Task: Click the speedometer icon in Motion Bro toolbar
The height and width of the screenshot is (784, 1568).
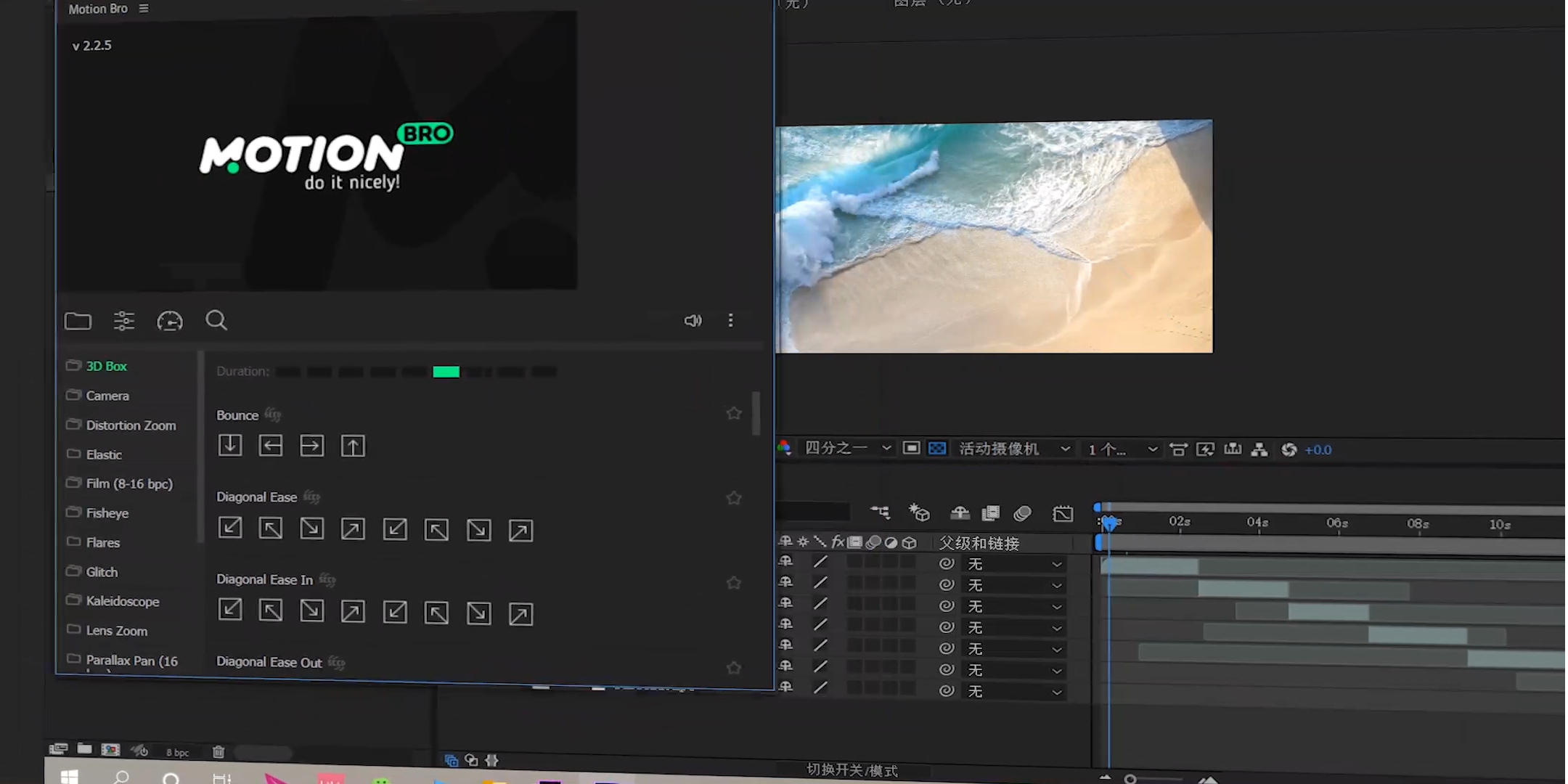Action: click(x=170, y=321)
